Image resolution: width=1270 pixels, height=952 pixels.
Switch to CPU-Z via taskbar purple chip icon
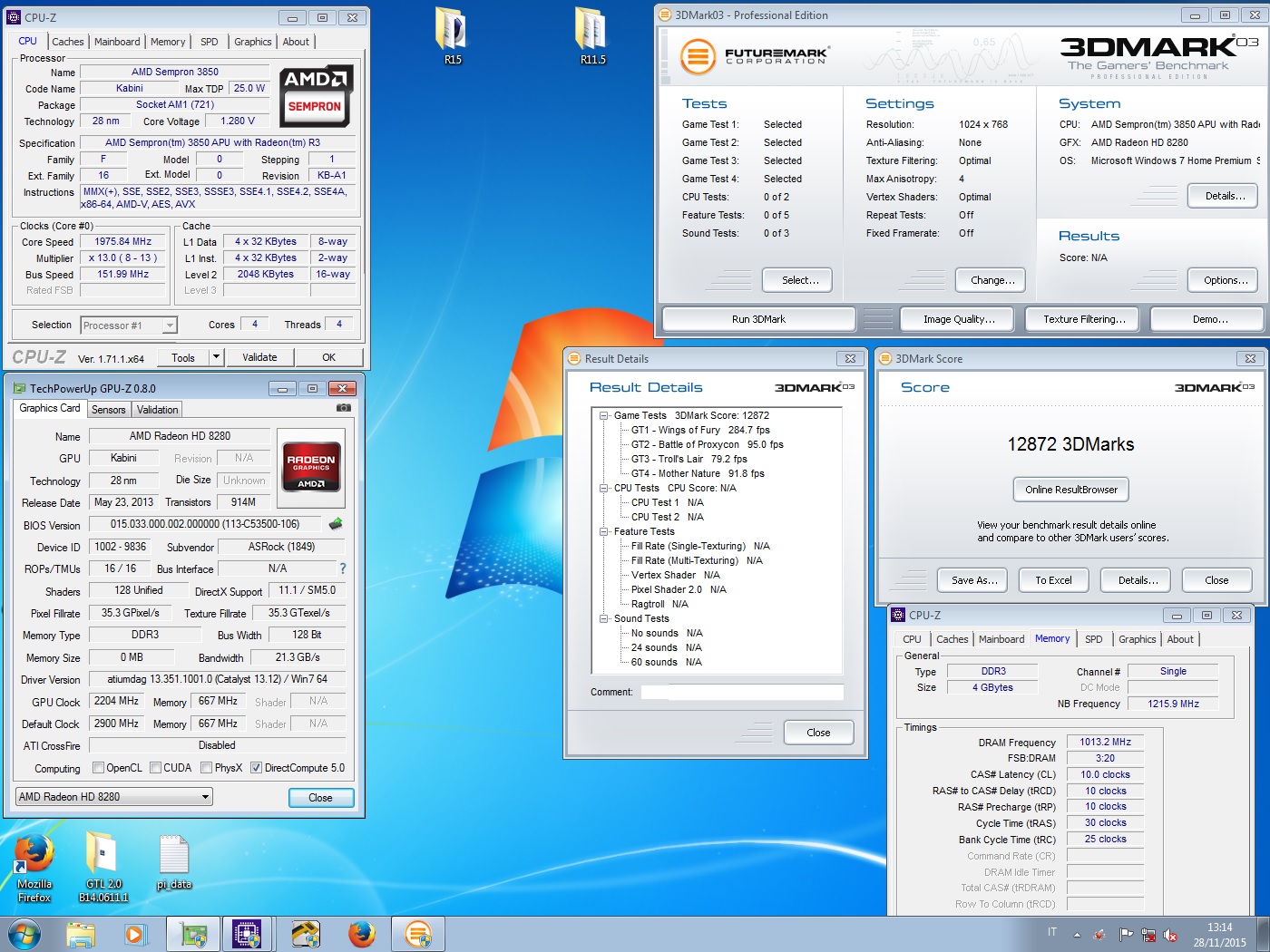pyautogui.click(x=247, y=934)
